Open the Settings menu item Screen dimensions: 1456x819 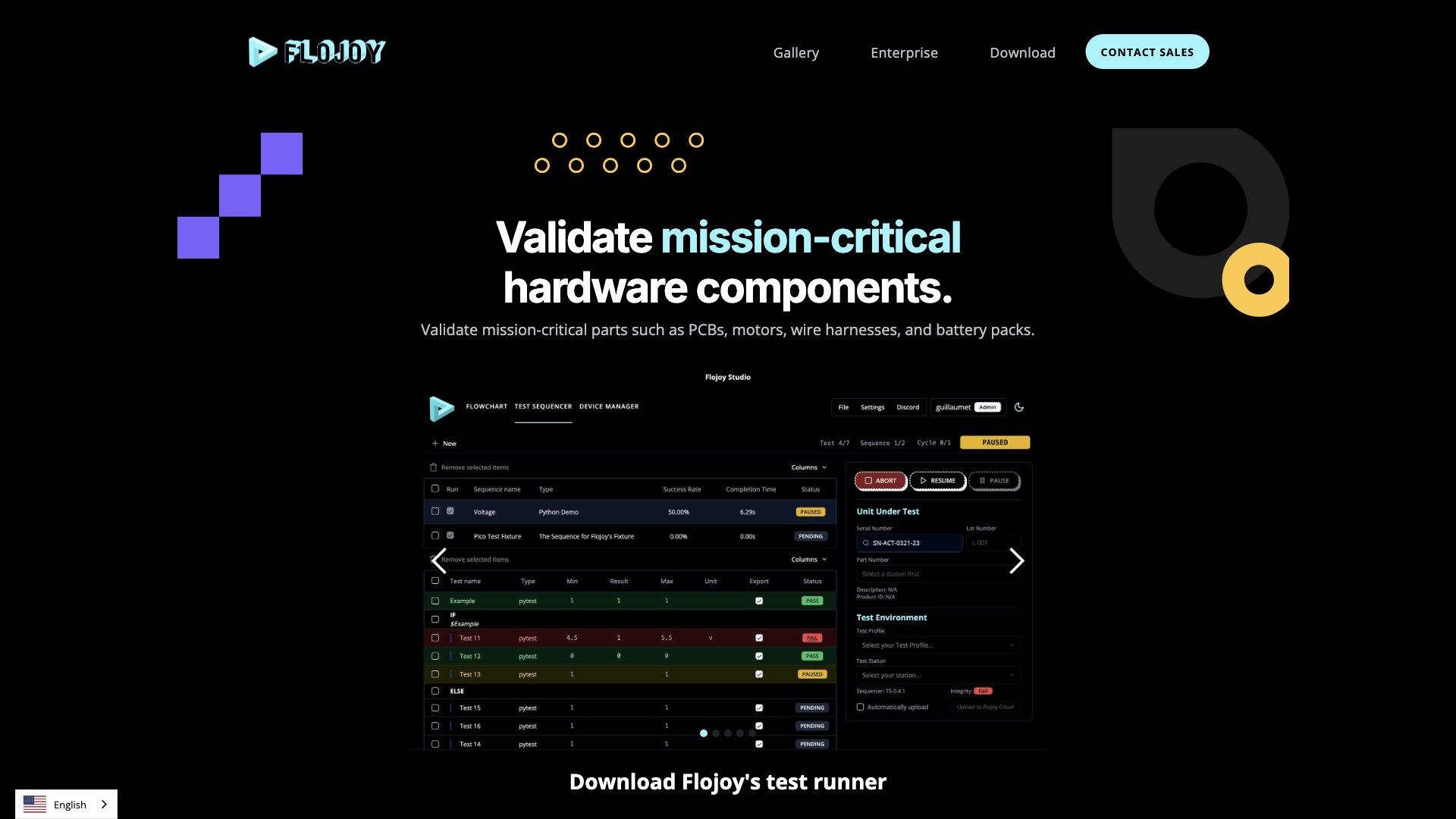[871, 407]
